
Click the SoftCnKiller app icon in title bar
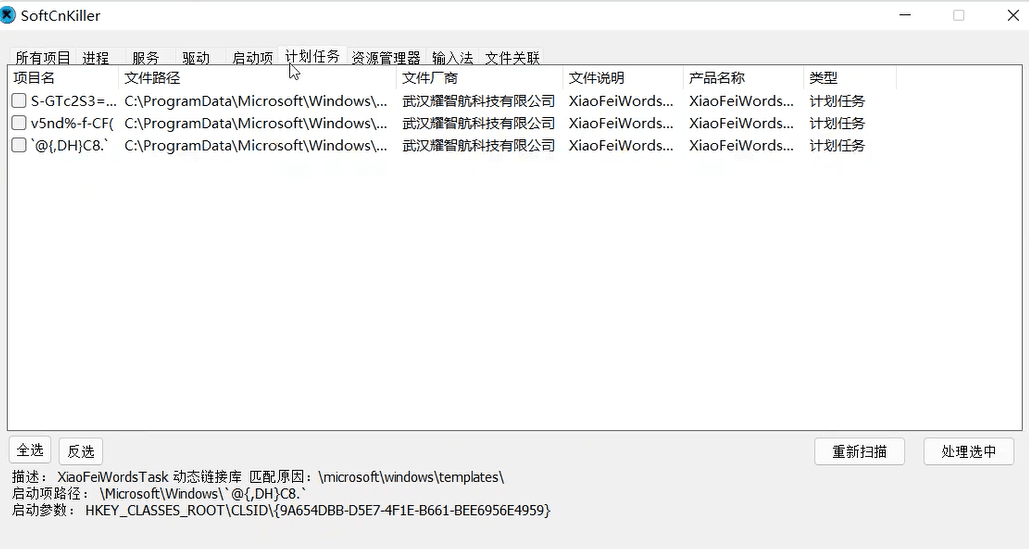pos(9,15)
